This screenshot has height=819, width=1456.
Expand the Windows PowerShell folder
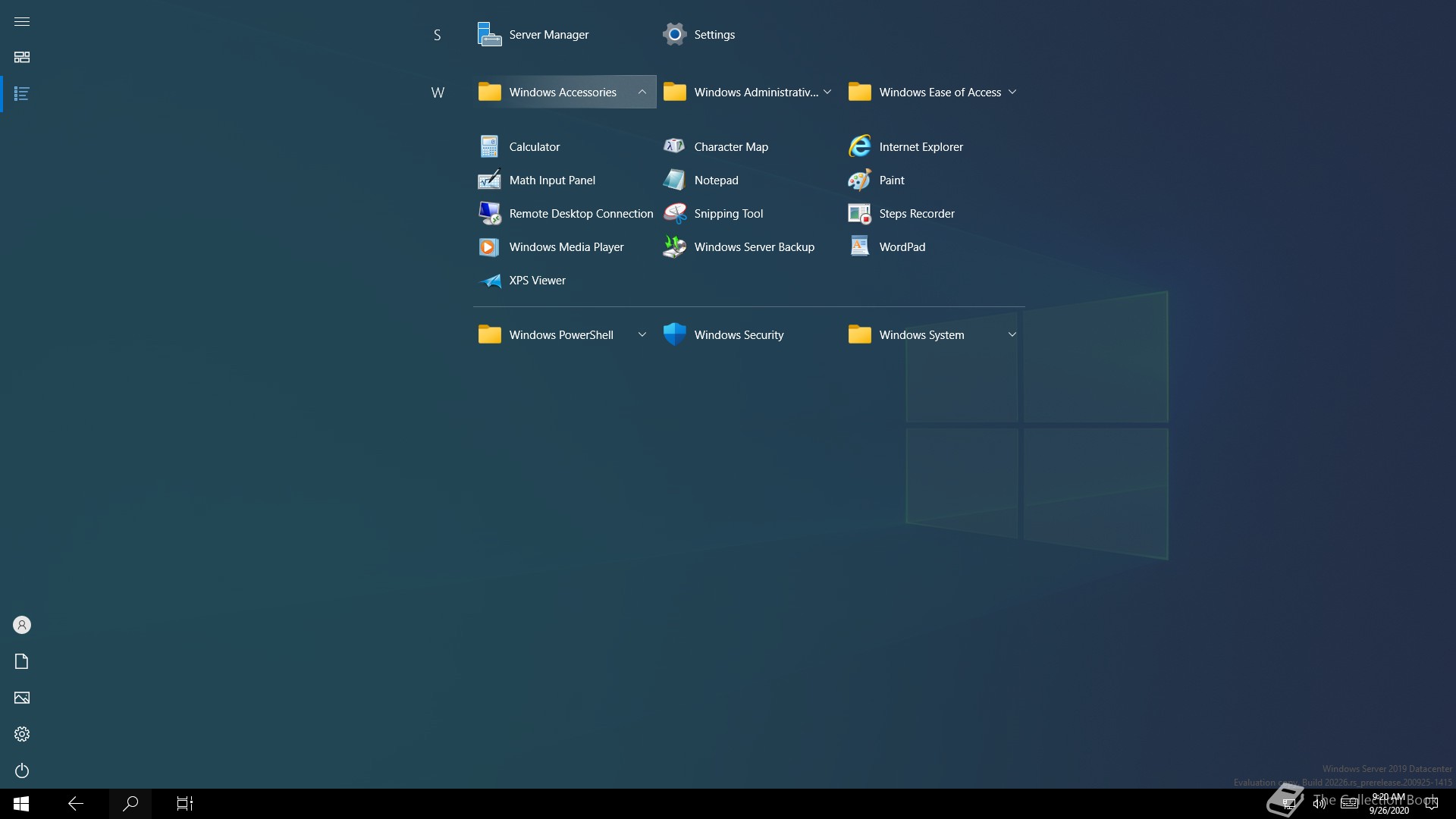coord(564,334)
